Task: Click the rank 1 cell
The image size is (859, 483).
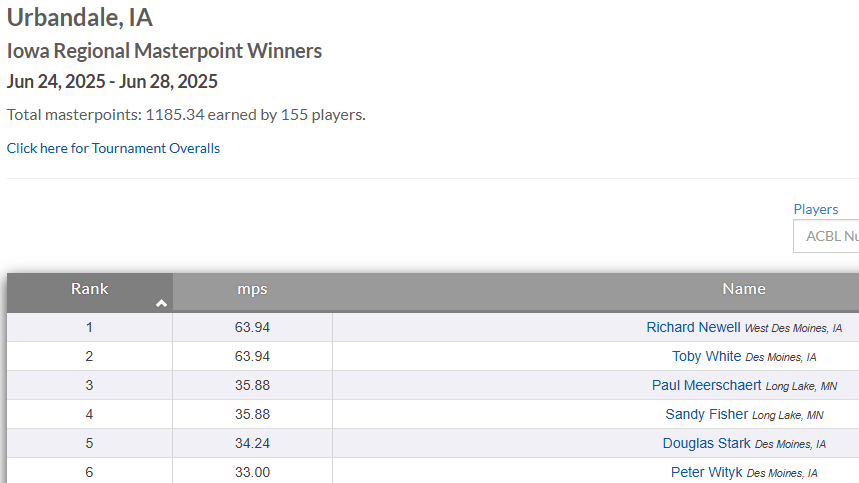Action: coord(89,327)
